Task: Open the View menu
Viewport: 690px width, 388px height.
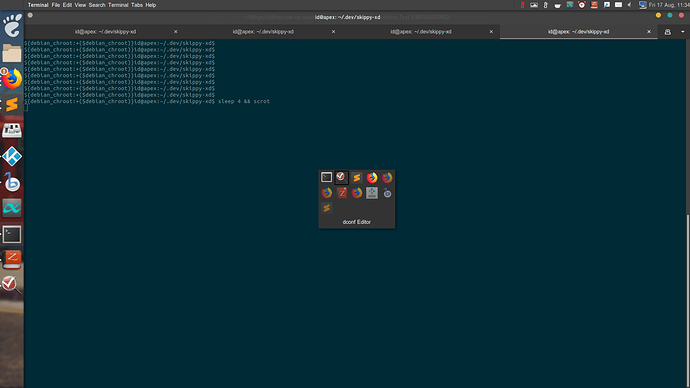Action: click(x=80, y=5)
